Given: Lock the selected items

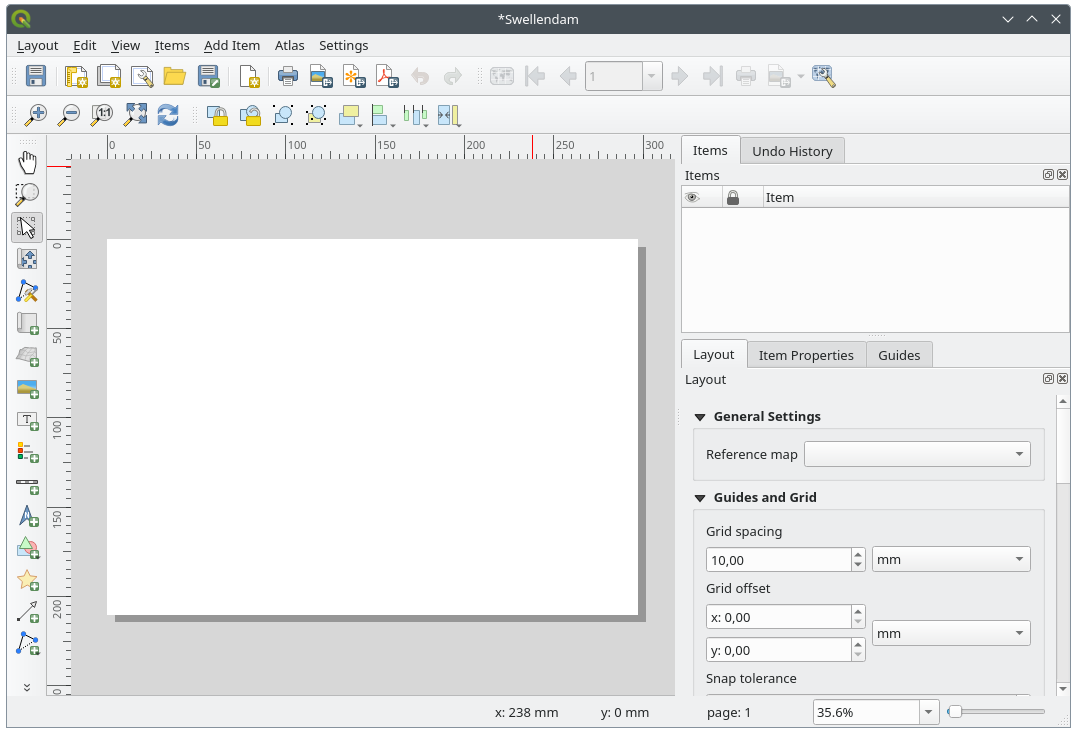Looking at the screenshot, I should [x=217, y=115].
